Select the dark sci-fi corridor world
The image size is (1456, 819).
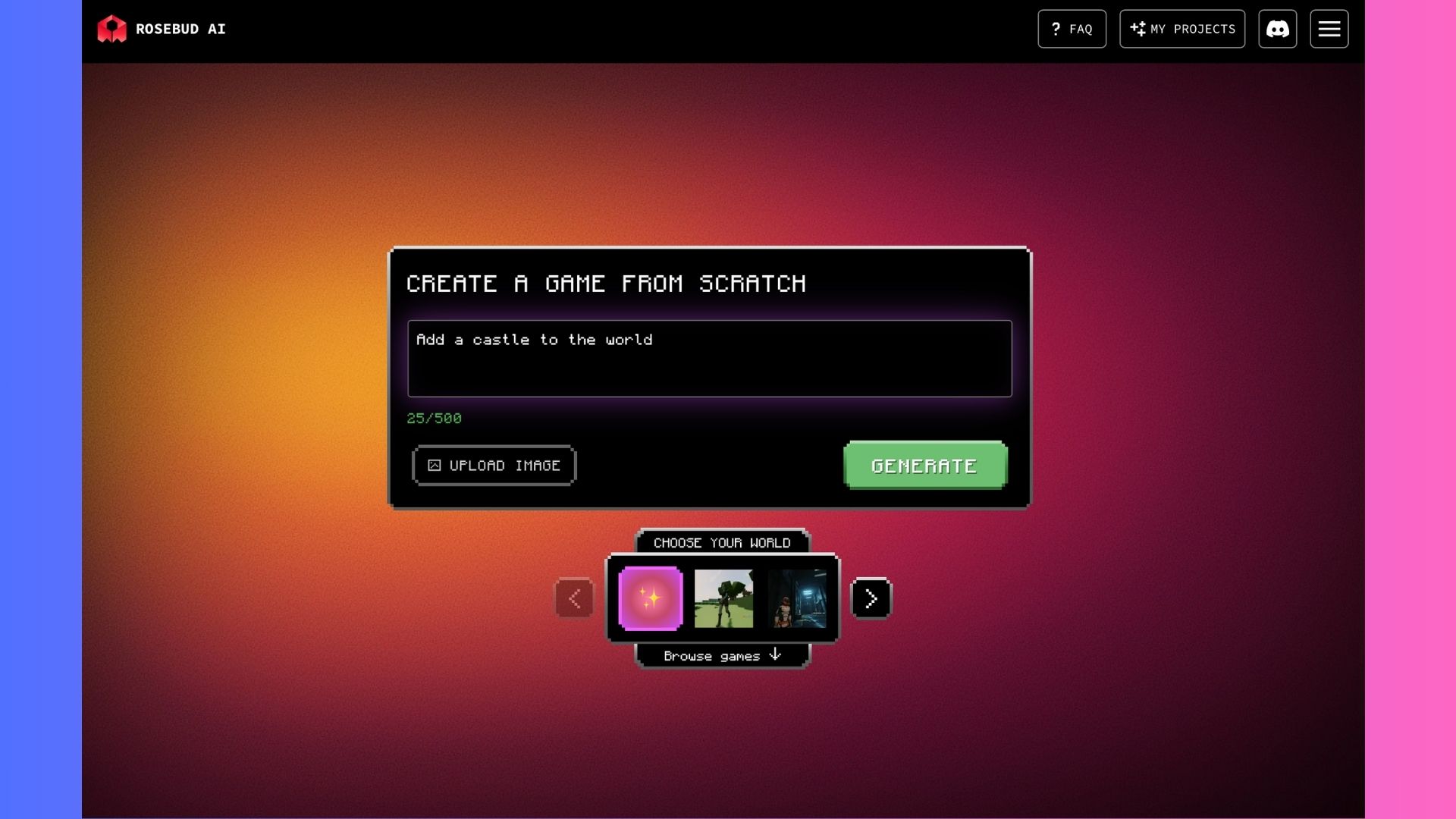(x=796, y=599)
